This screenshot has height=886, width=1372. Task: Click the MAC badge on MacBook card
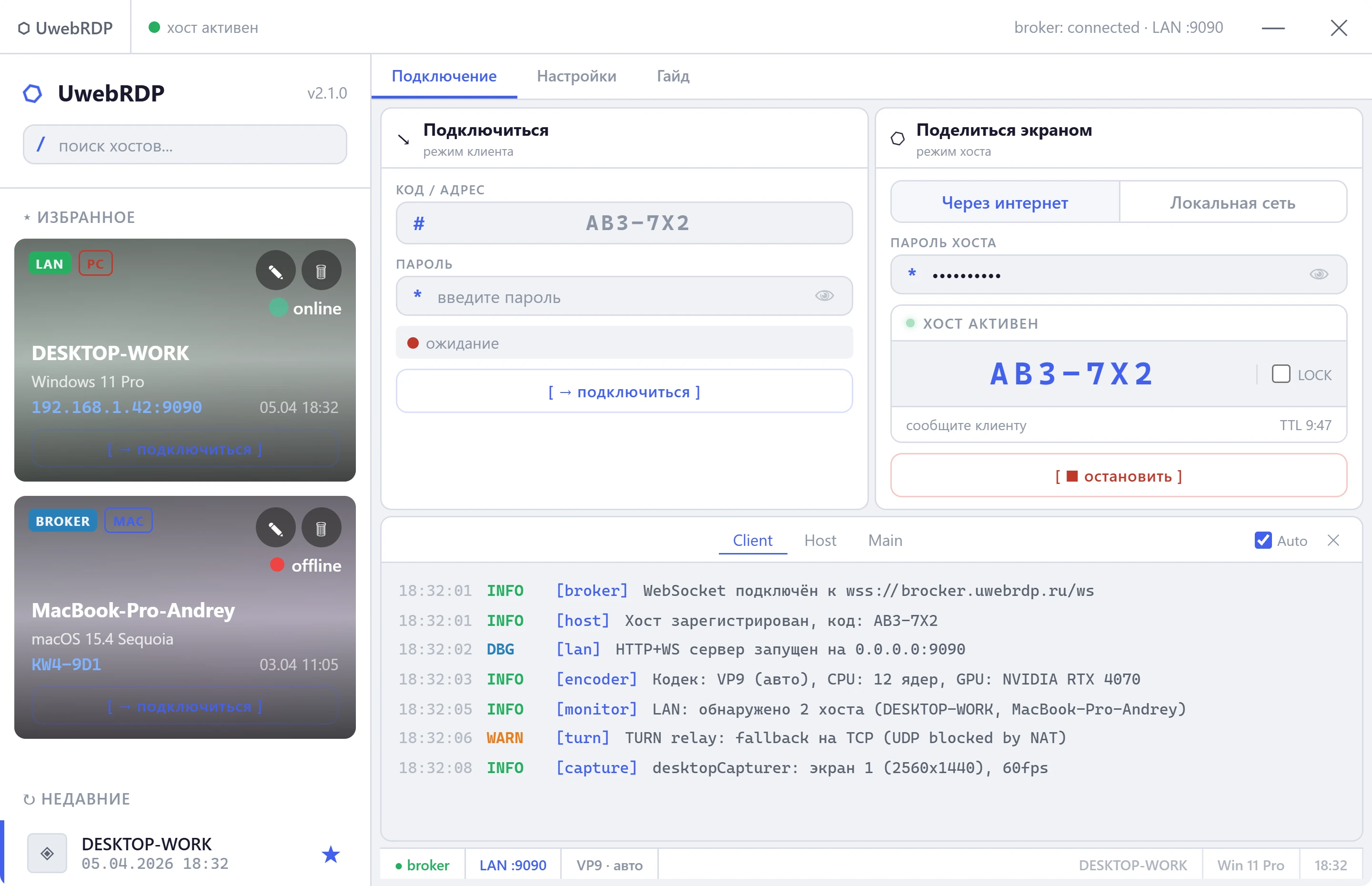[x=128, y=521]
